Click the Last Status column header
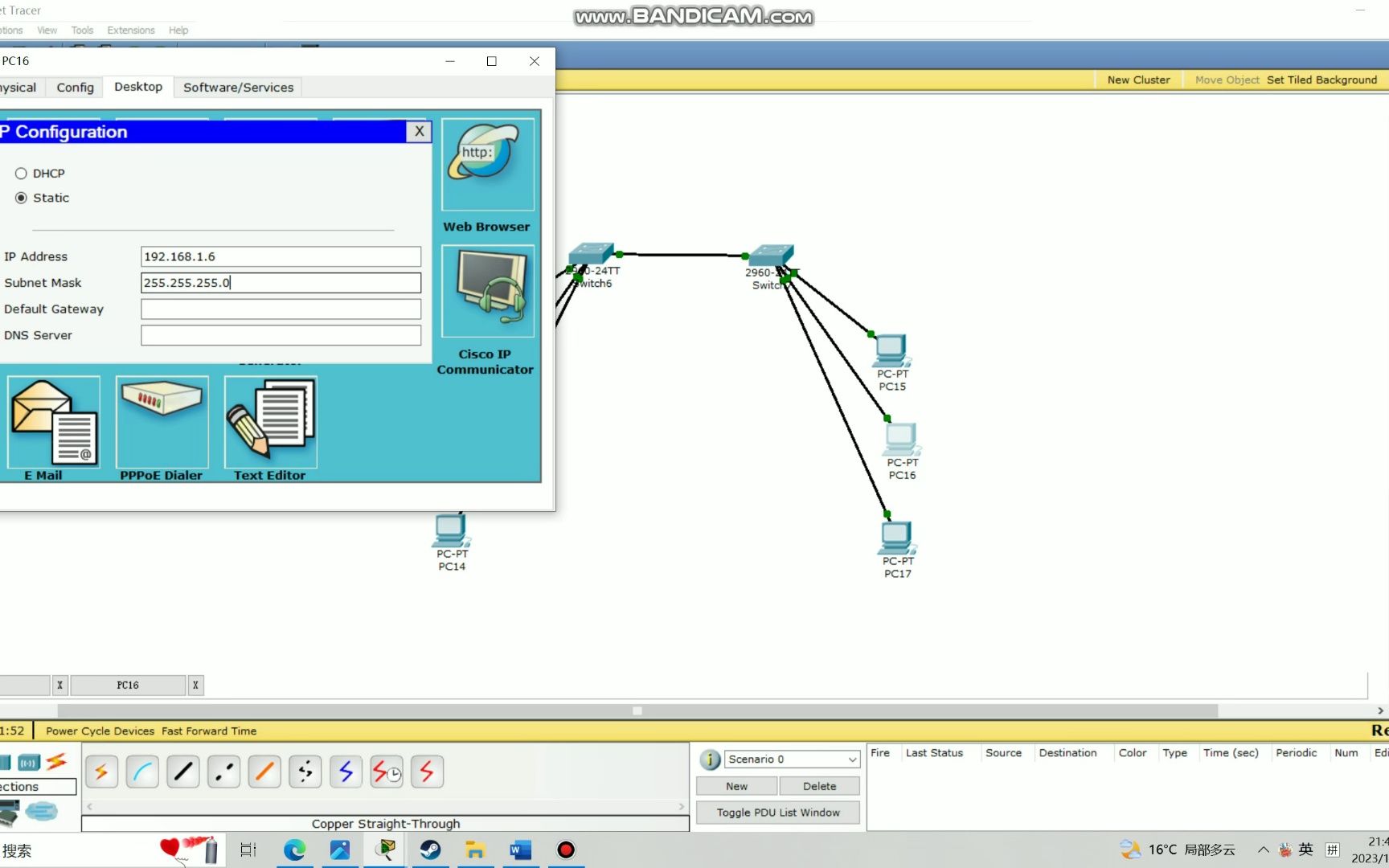 [x=934, y=753]
